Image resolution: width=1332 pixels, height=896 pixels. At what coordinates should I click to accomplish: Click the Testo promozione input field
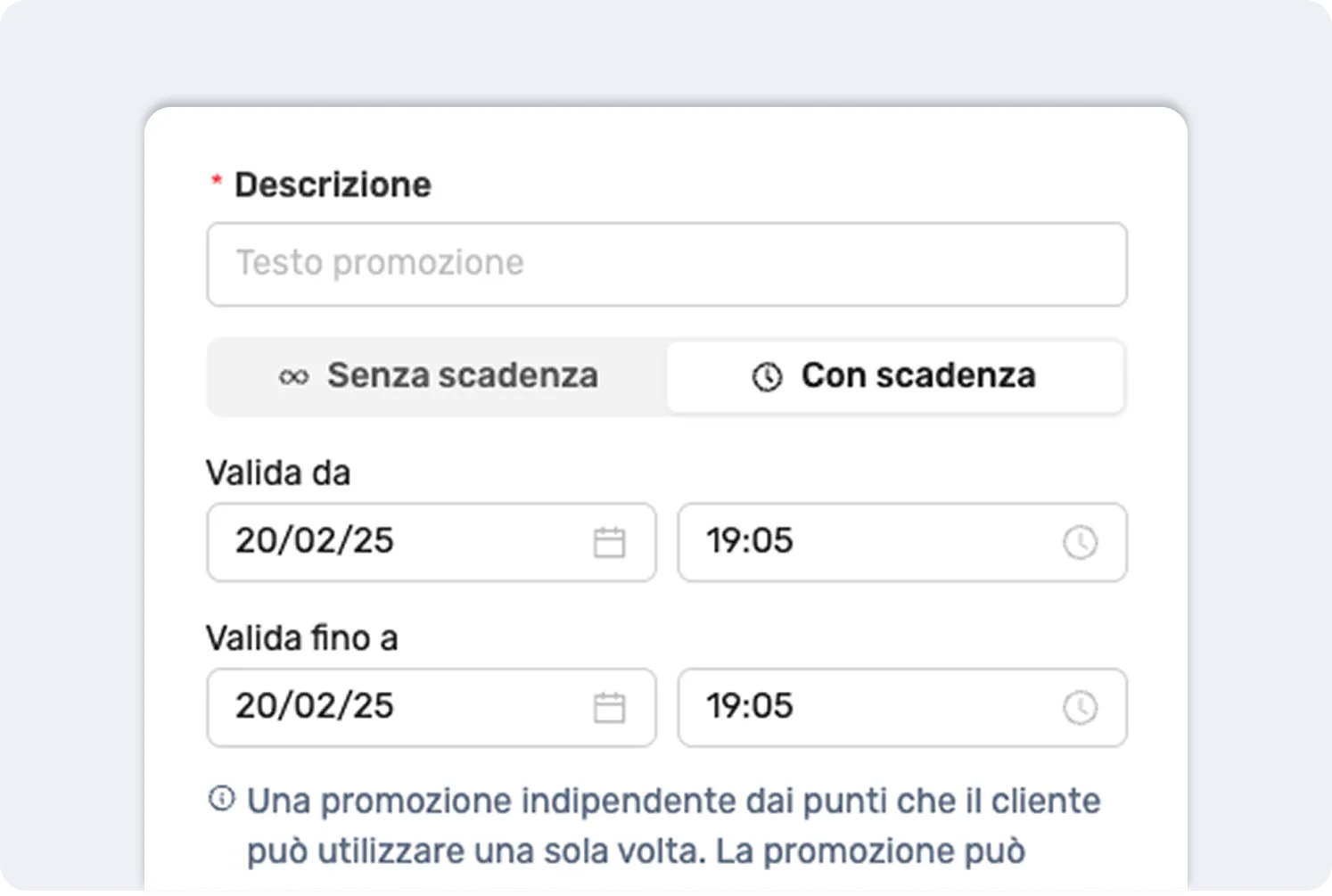point(667,264)
